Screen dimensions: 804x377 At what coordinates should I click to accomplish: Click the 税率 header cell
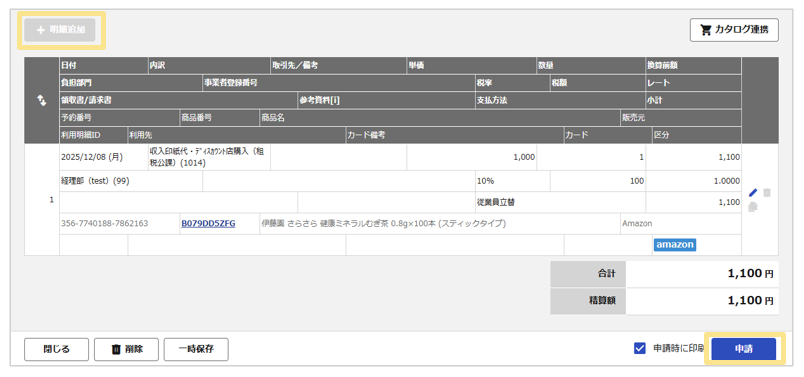[x=512, y=83]
